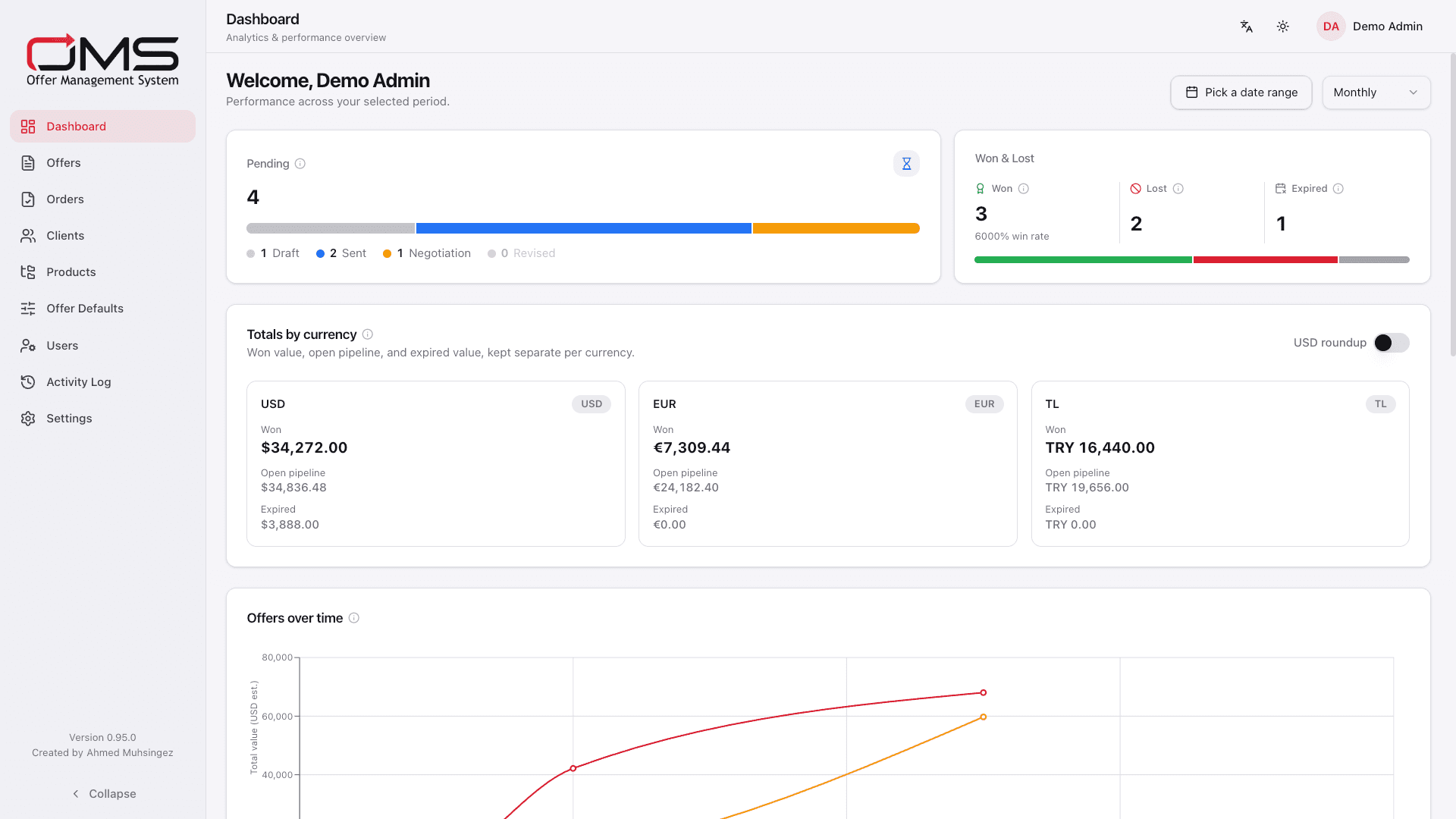Click info icon beside Totals by currency
Screen dimensions: 1456x819
pos(368,334)
